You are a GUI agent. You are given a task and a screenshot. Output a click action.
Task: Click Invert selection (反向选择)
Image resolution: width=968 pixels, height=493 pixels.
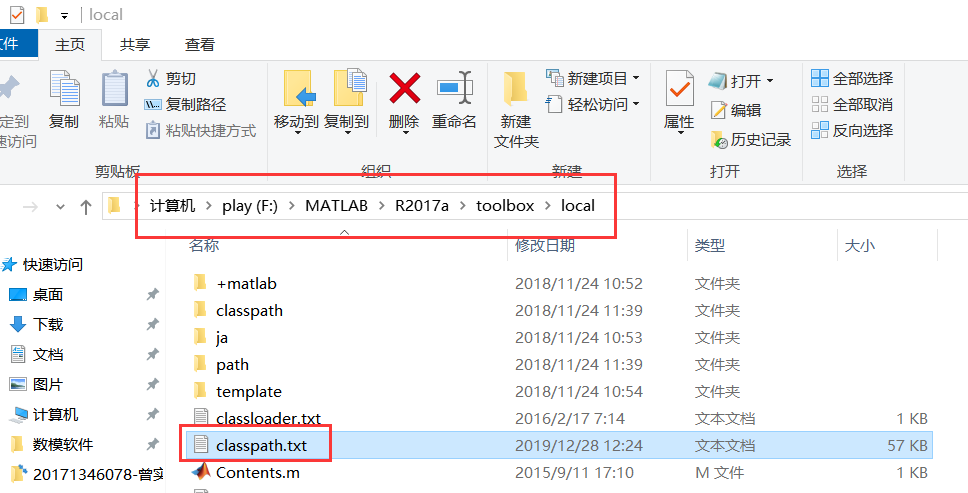(852, 130)
